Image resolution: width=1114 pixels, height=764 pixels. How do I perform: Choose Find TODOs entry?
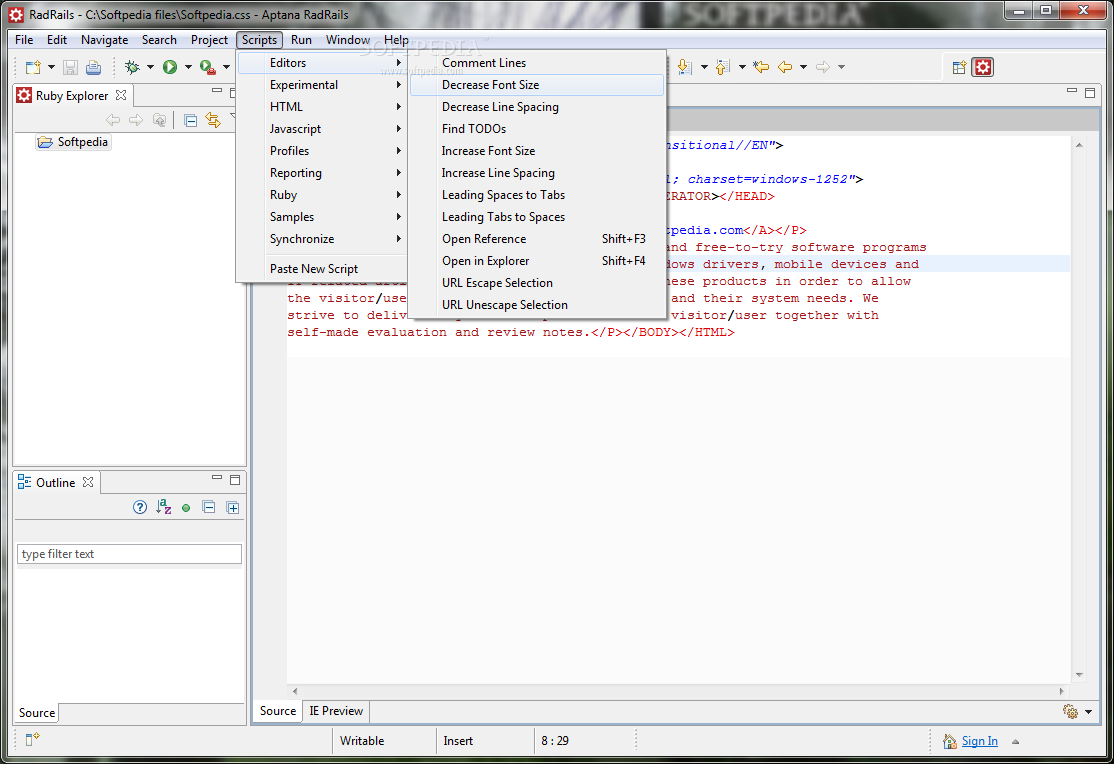[537, 129]
